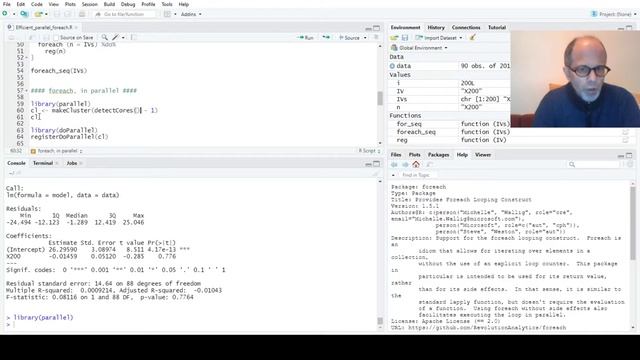Open the Import Dataset dropdown

pyautogui.click(x=439, y=38)
